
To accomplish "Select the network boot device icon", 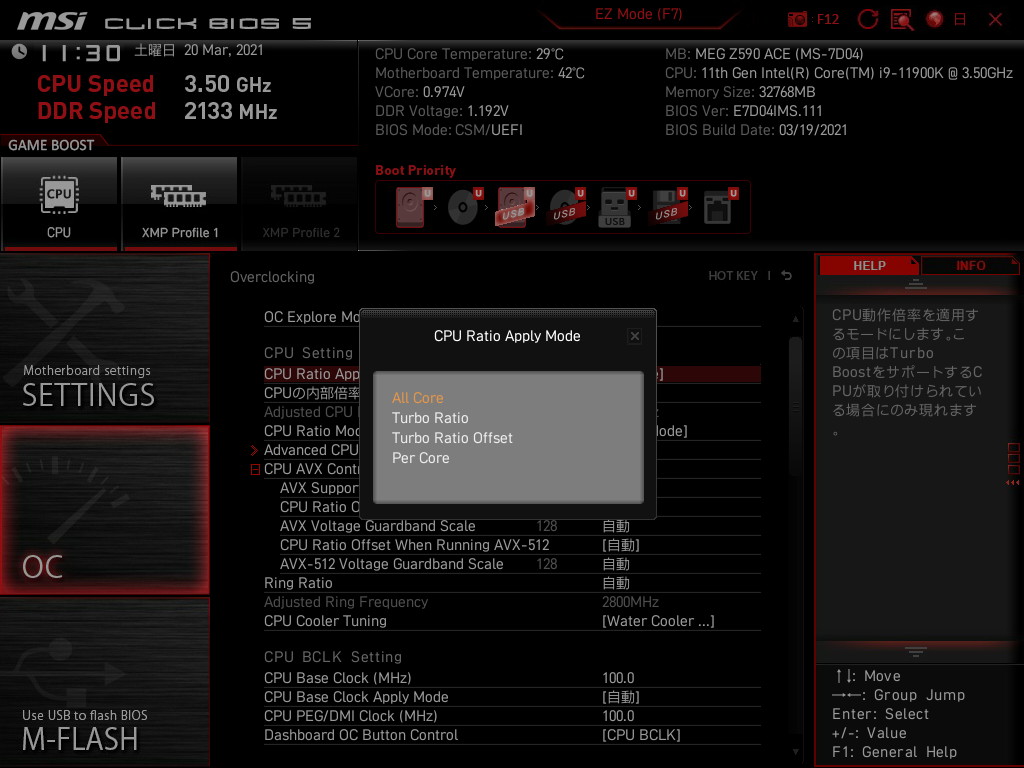I will click(719, 207).
